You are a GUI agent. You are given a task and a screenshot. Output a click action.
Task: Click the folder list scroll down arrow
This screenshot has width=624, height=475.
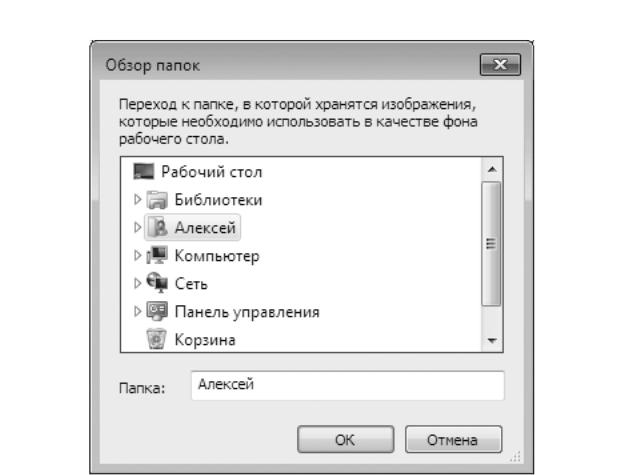pos(492,341)
